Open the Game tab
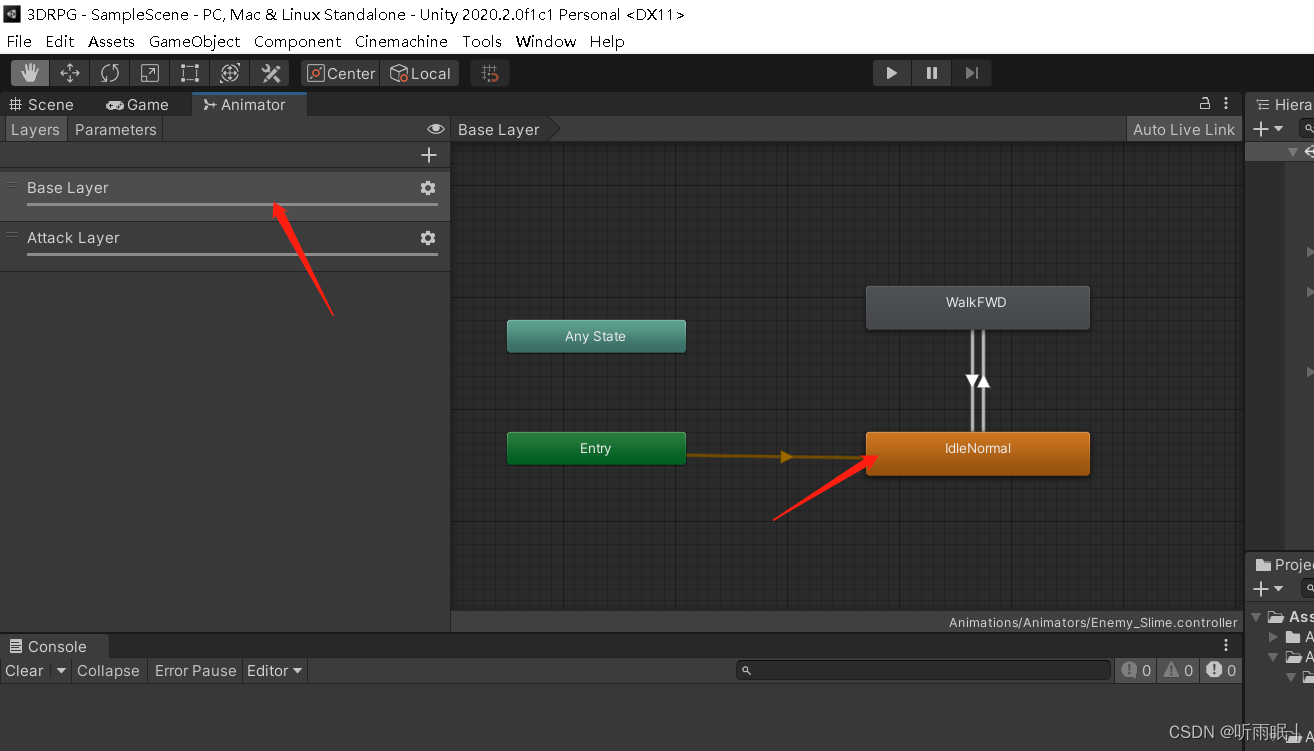 tap(137, 105)
